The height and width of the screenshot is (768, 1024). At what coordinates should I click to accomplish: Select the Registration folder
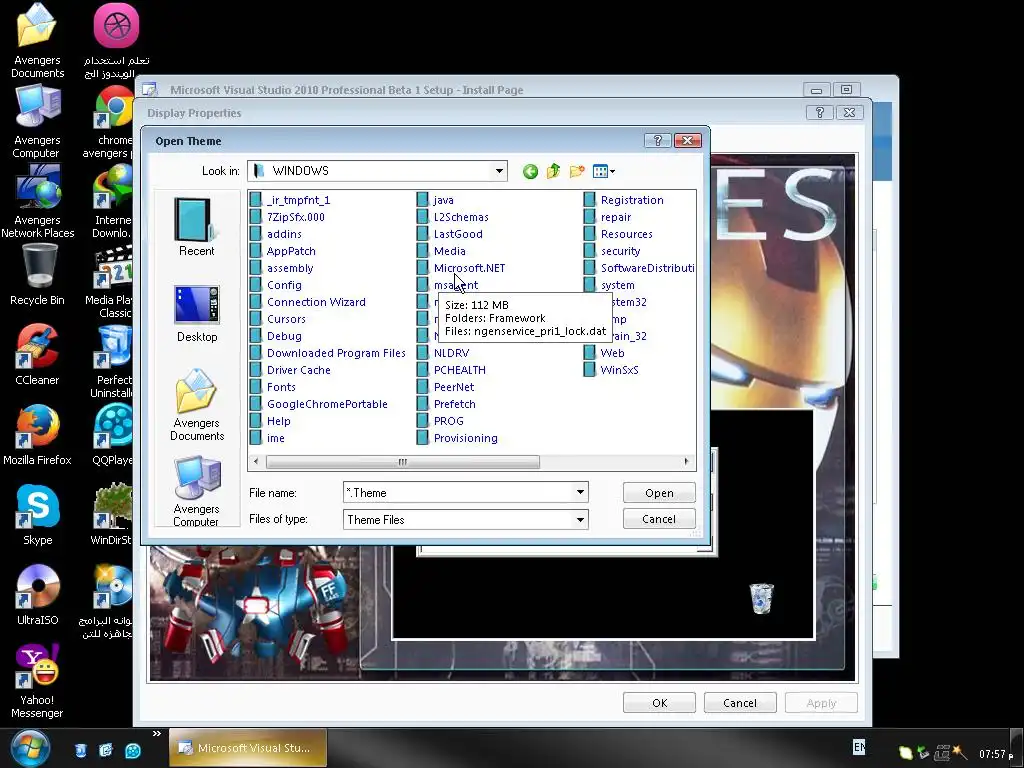click(x=624, y=200)
